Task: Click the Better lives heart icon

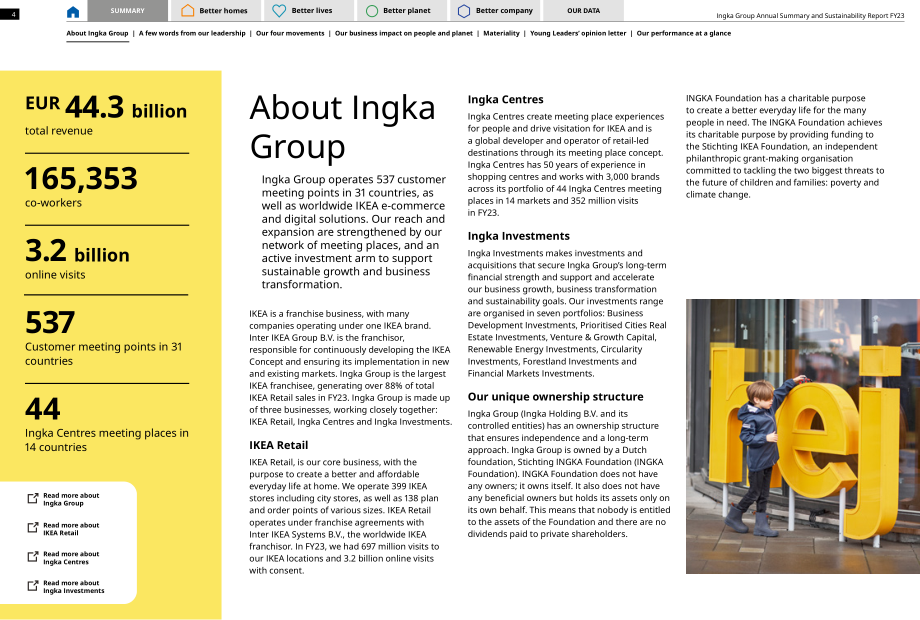Action: coord(279,11)
